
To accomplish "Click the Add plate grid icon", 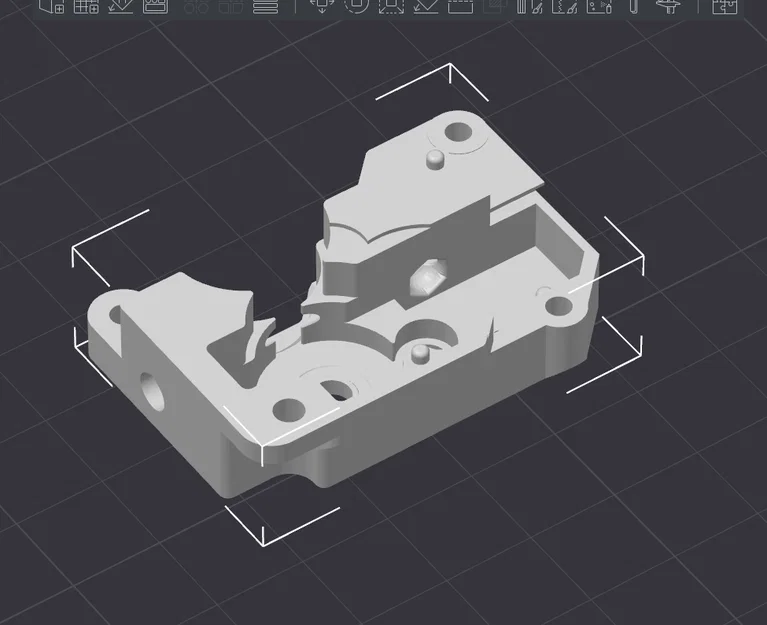I will pyautogui.click(x=86, y=6).
